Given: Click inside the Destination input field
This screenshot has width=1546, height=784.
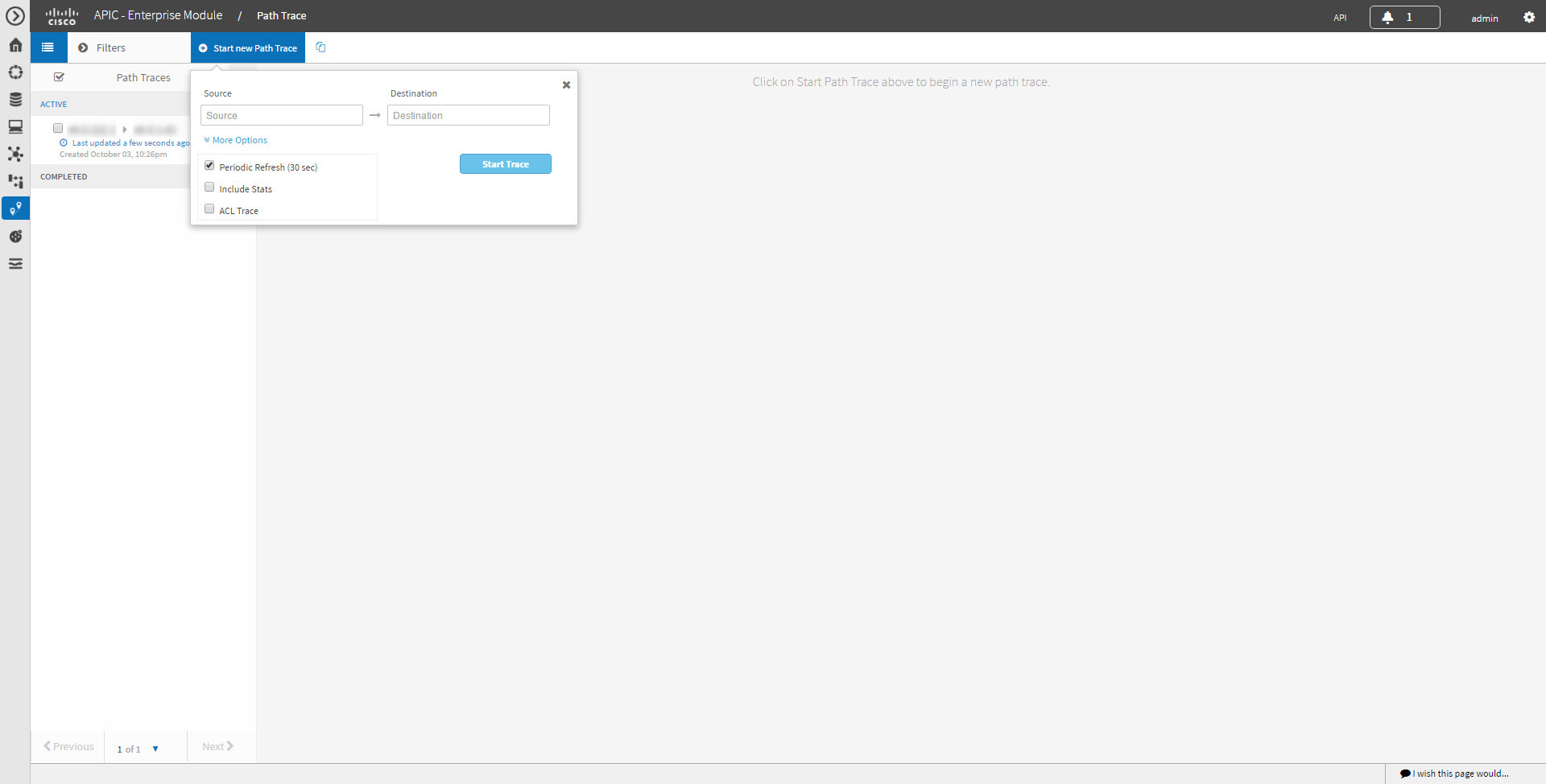Looking at the screenshot, I should (x=468, y=115).
